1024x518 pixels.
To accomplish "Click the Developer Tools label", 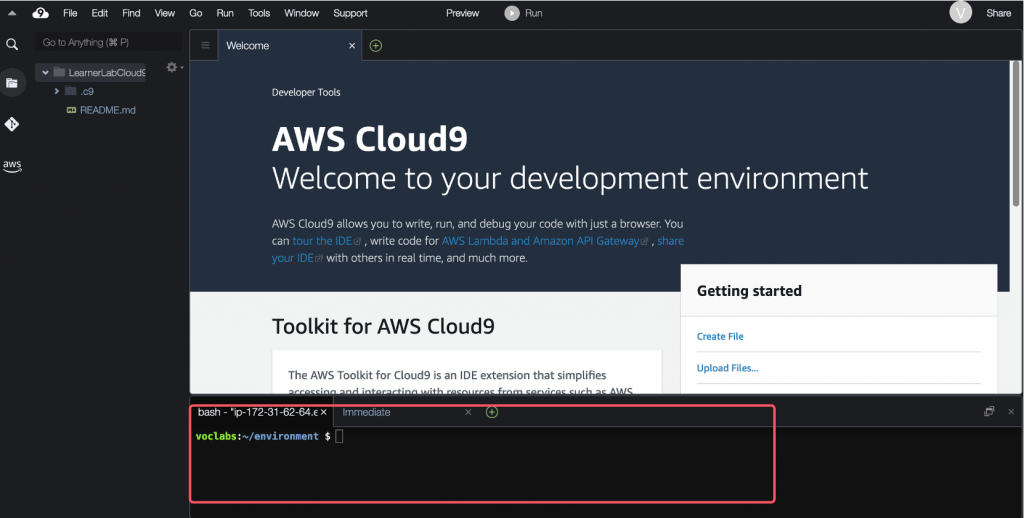I will point(306,92).
